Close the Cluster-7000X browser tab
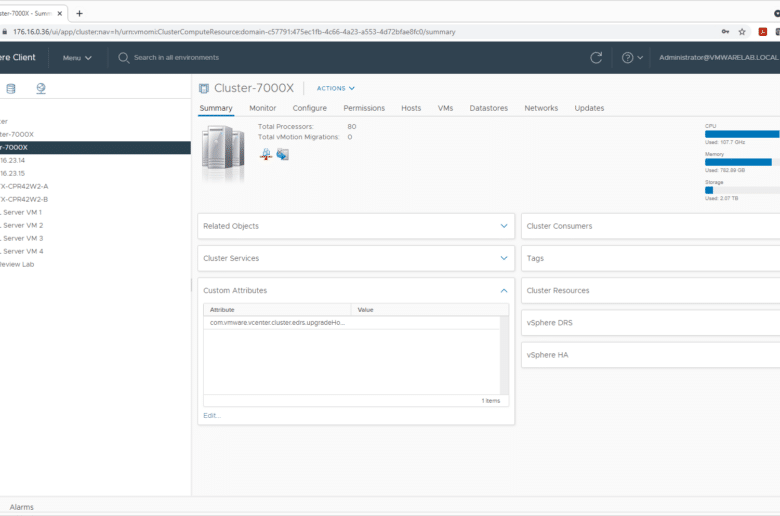 point(60,13)
